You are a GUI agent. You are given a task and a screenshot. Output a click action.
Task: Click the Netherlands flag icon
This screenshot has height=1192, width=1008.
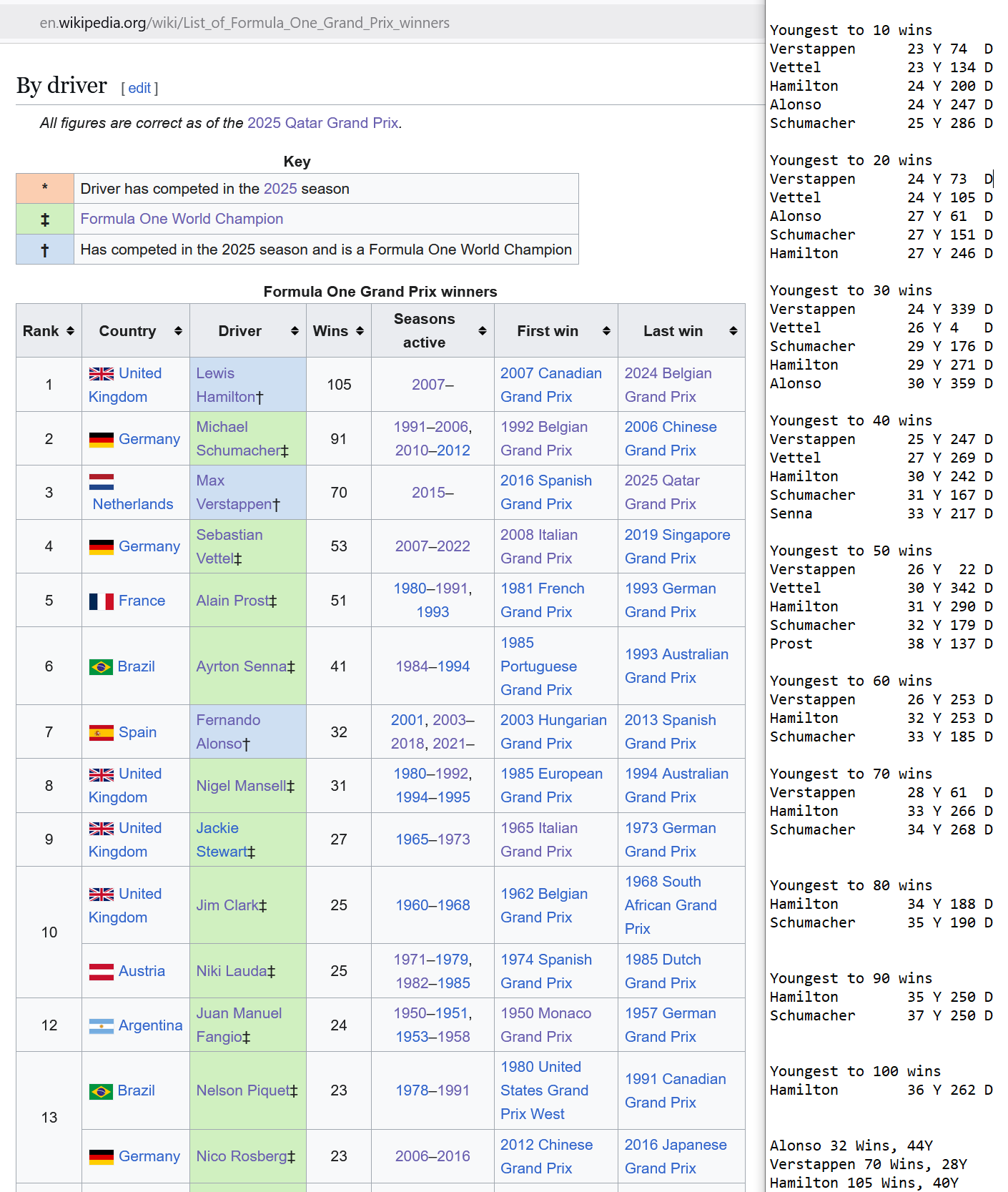[x=102, y=481]
